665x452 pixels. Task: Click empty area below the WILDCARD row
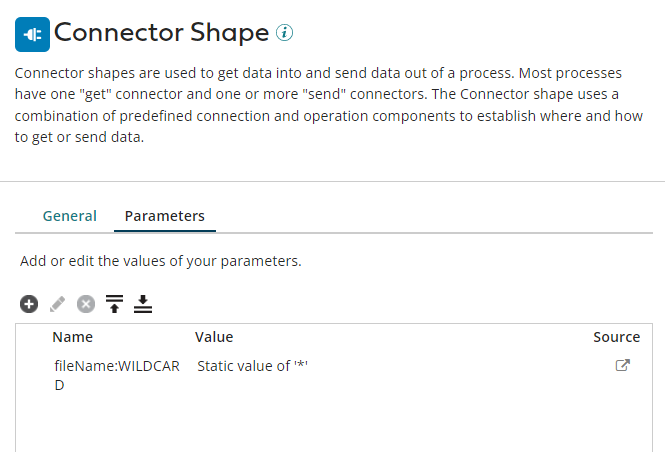[334, 424]
